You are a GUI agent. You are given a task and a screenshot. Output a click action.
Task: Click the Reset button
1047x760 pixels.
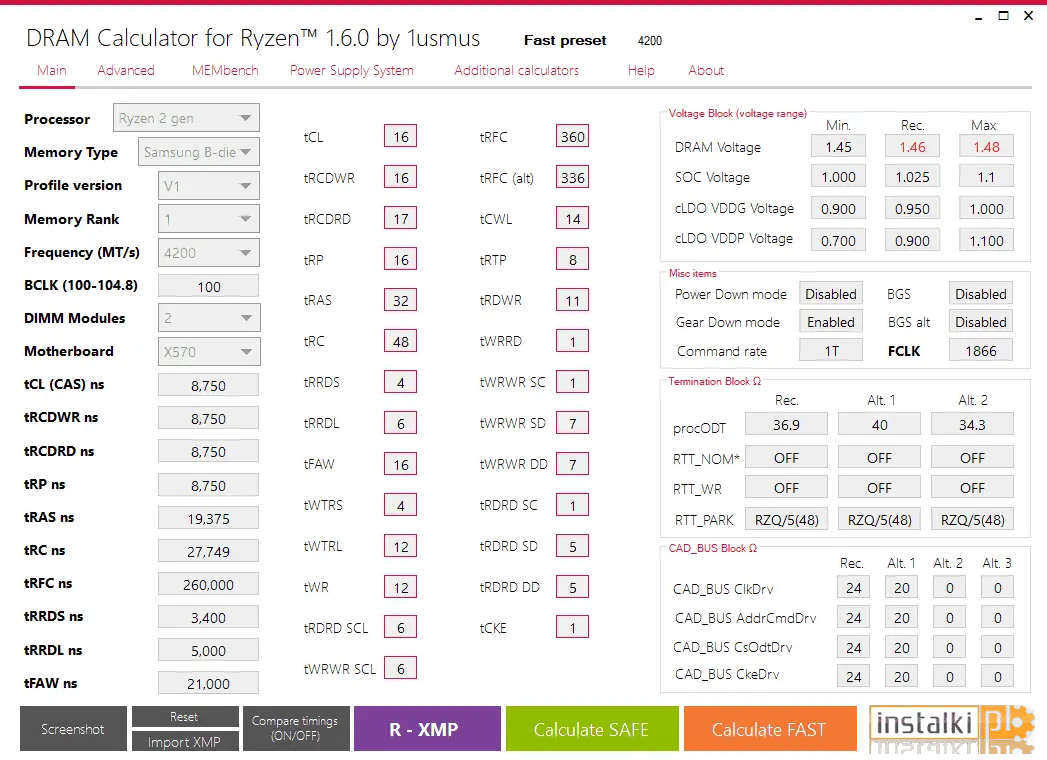pyautogui.click(x=185, y=717)
